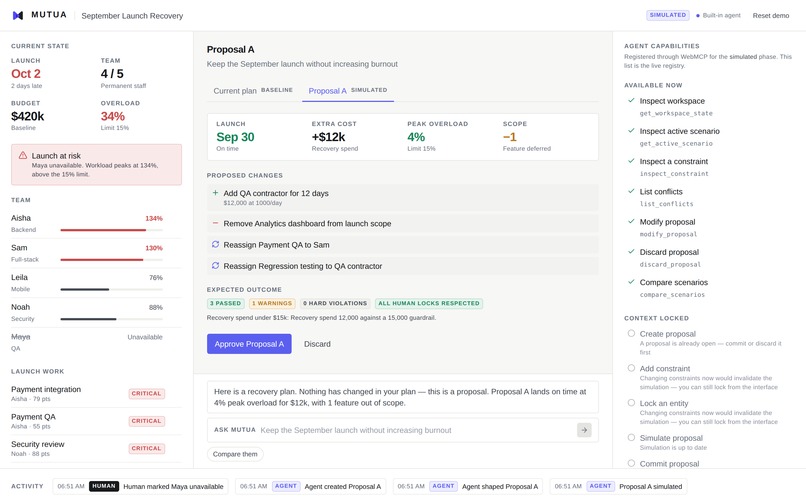The width and height of the screenshot is (806, 504).
Task: Click the −1 scope value
Action: 509,137
